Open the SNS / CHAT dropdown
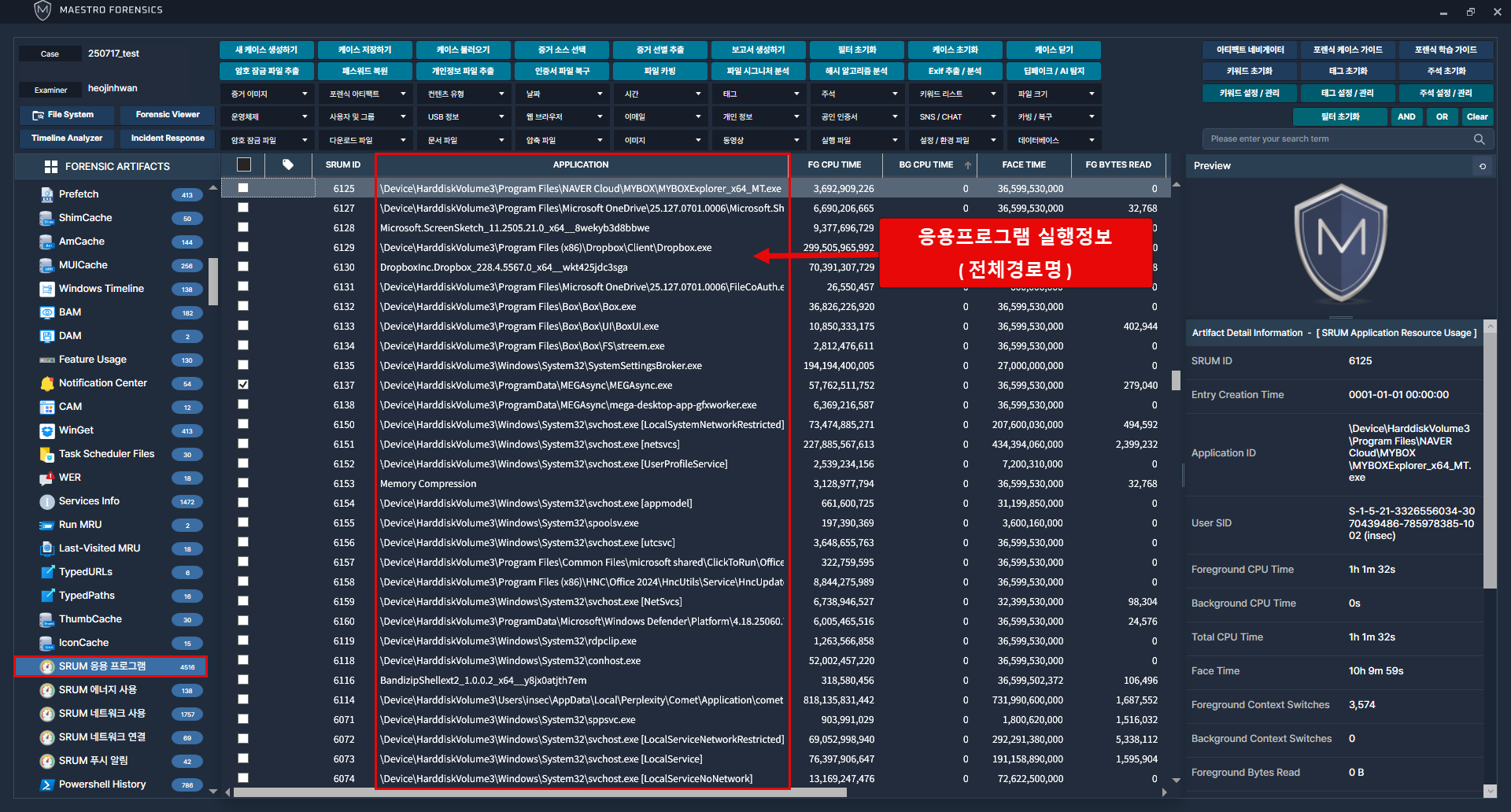Screen dimensions: 1511x812 pyautogui.click(x=957, y=116)
